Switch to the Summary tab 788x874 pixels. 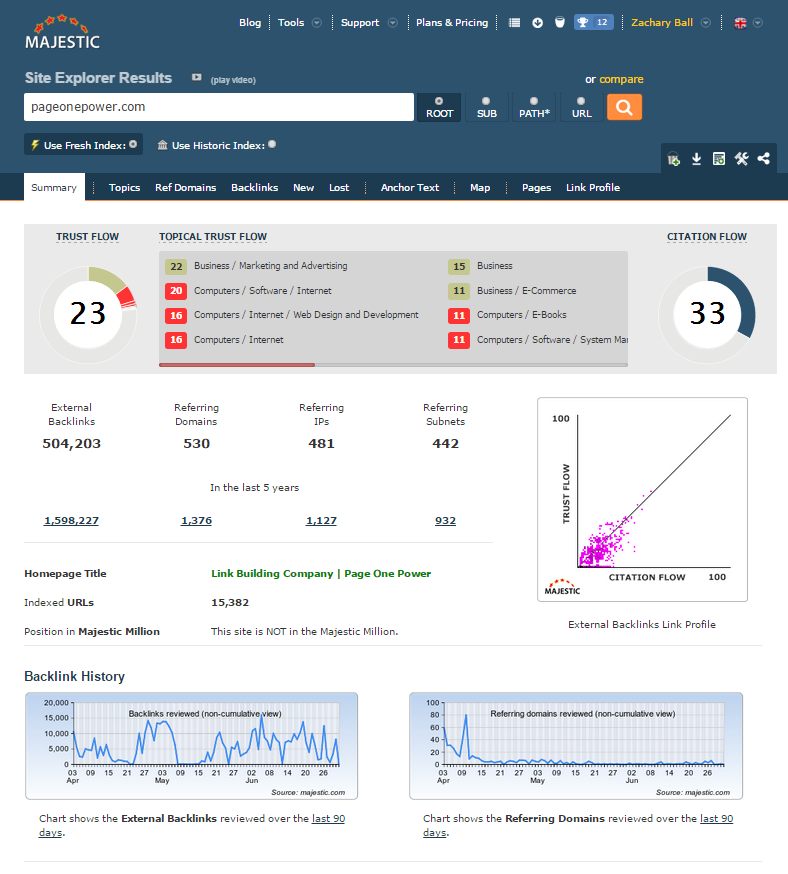click(54, 187)
